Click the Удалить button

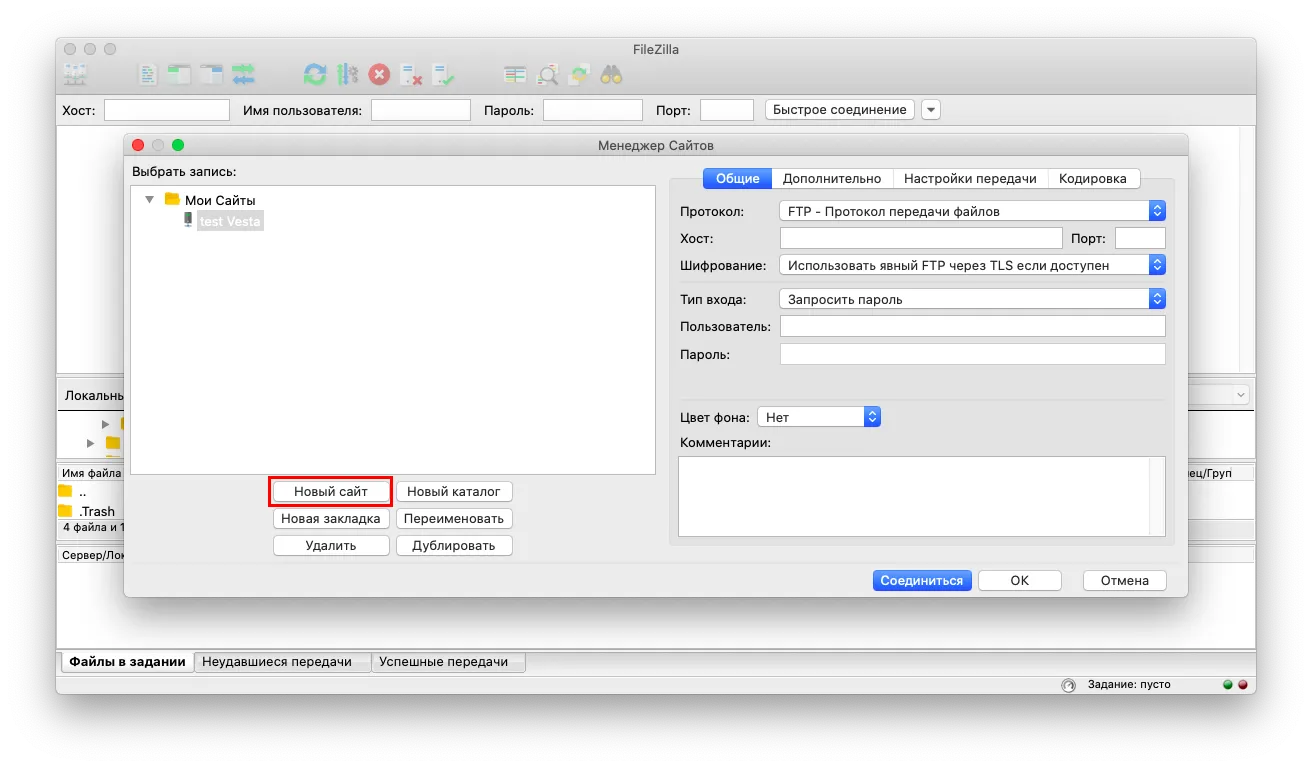pos(331,546)
